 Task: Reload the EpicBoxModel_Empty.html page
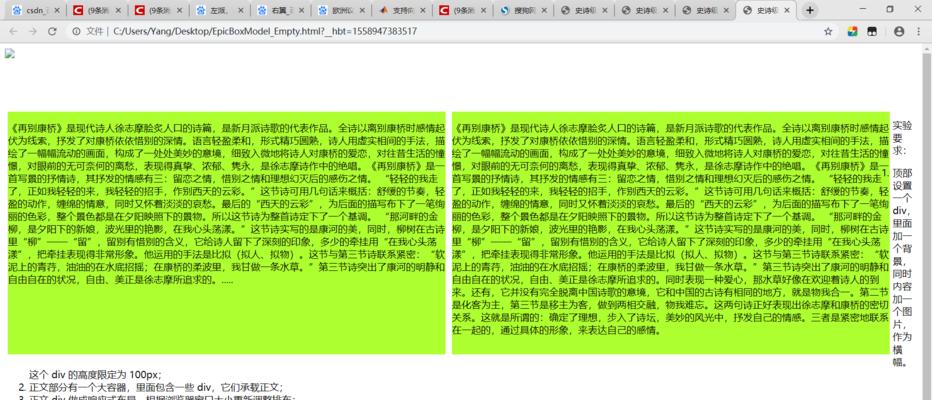[52, 32]
